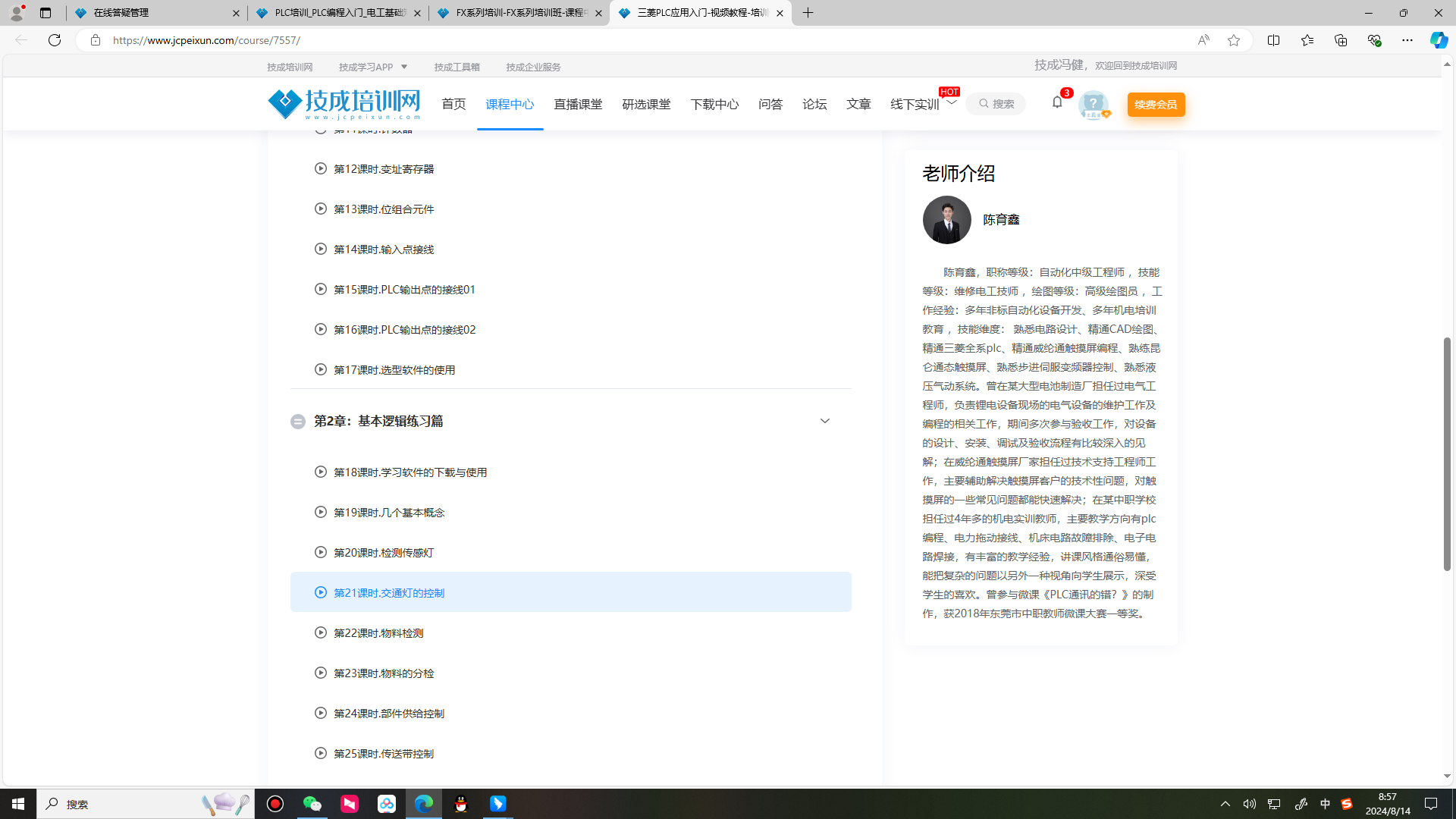
Task: Open WeChat from the taskbar
Action: pyautogui.click(x=312, y=804)
